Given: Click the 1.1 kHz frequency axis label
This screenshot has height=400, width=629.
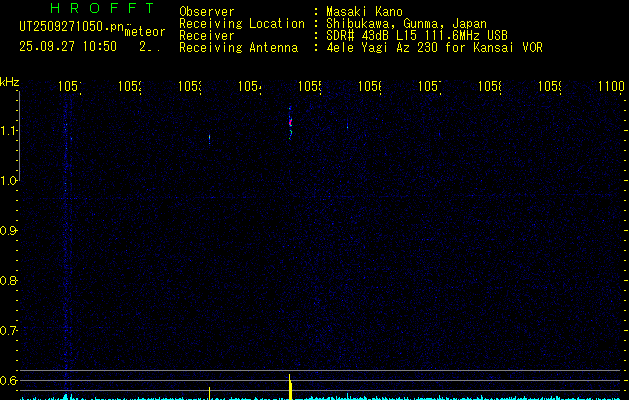Looking at the screenshot, I should pyautogui.click(x=8, y=131).
